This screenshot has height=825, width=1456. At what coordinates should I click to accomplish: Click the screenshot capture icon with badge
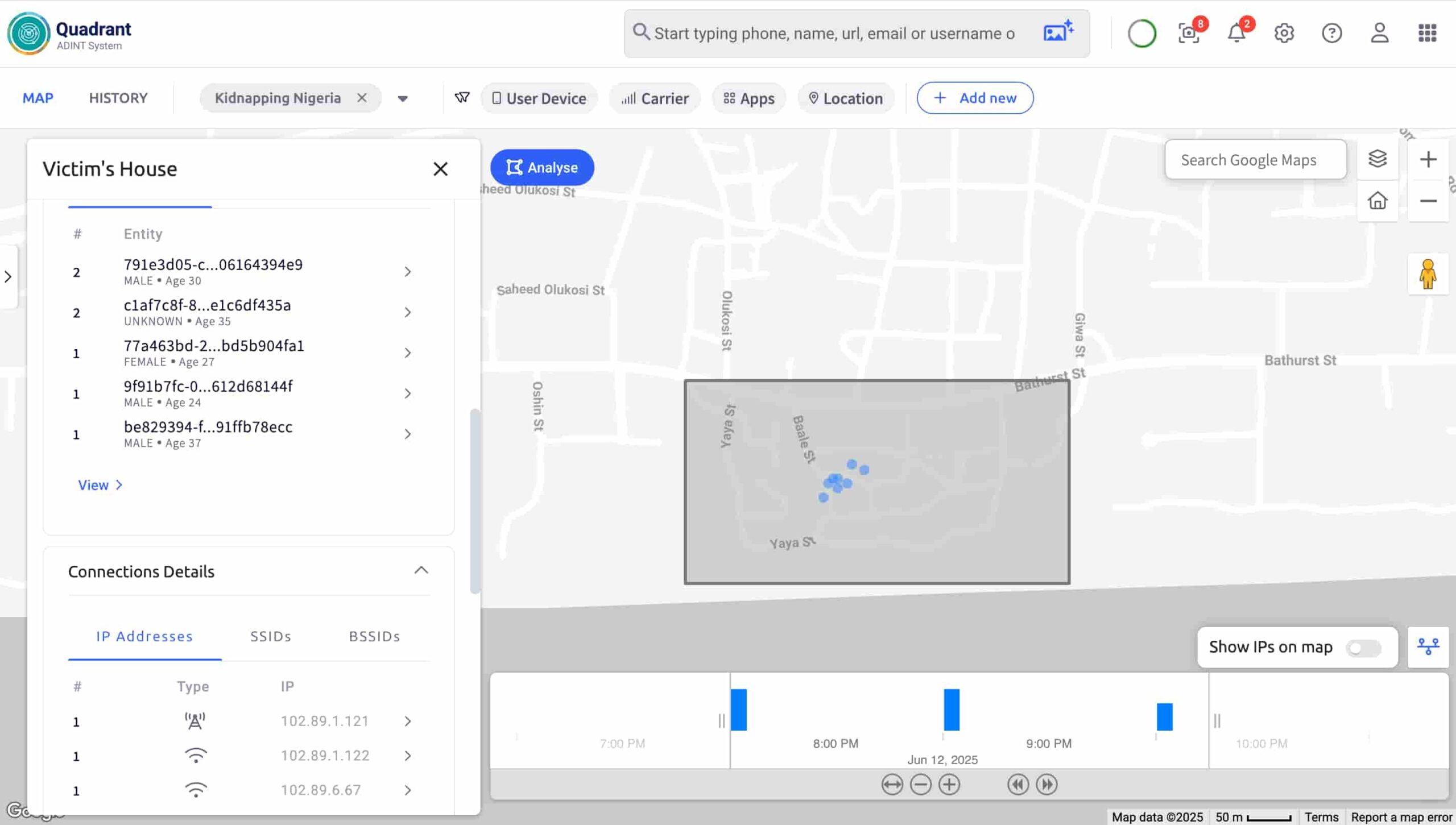[x=1189, y=33]
